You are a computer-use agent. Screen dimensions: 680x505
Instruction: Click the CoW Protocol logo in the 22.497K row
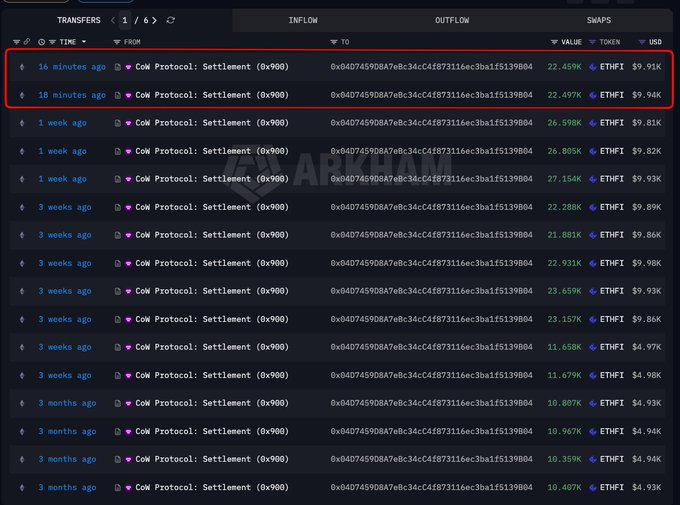click(x=128, y=95)
